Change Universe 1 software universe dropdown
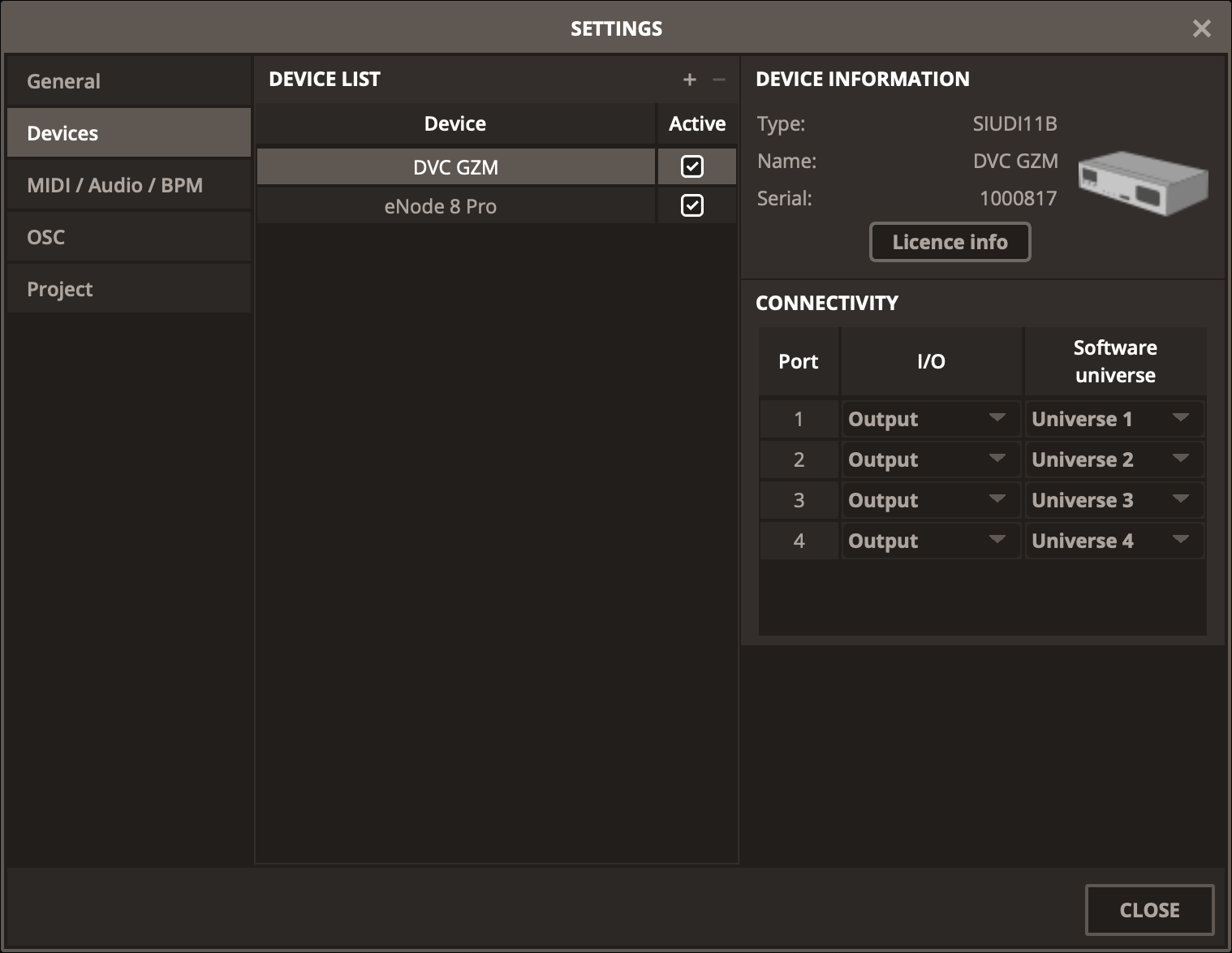Image resolution: width=1232 pixels, height=953 pixels. click(1114, 419)
